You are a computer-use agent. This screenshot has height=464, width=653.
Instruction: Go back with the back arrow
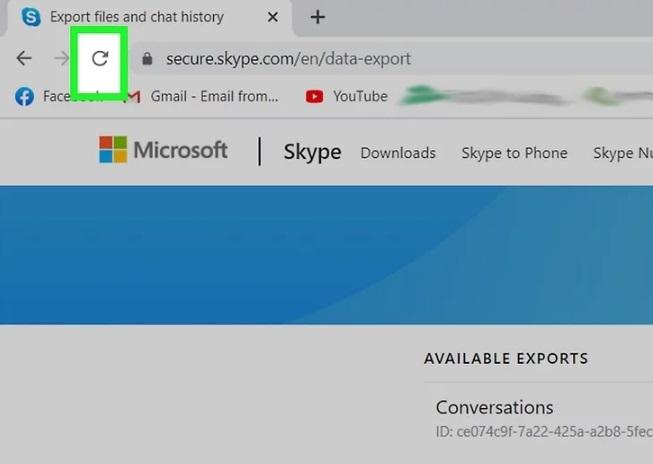[24, 58]
